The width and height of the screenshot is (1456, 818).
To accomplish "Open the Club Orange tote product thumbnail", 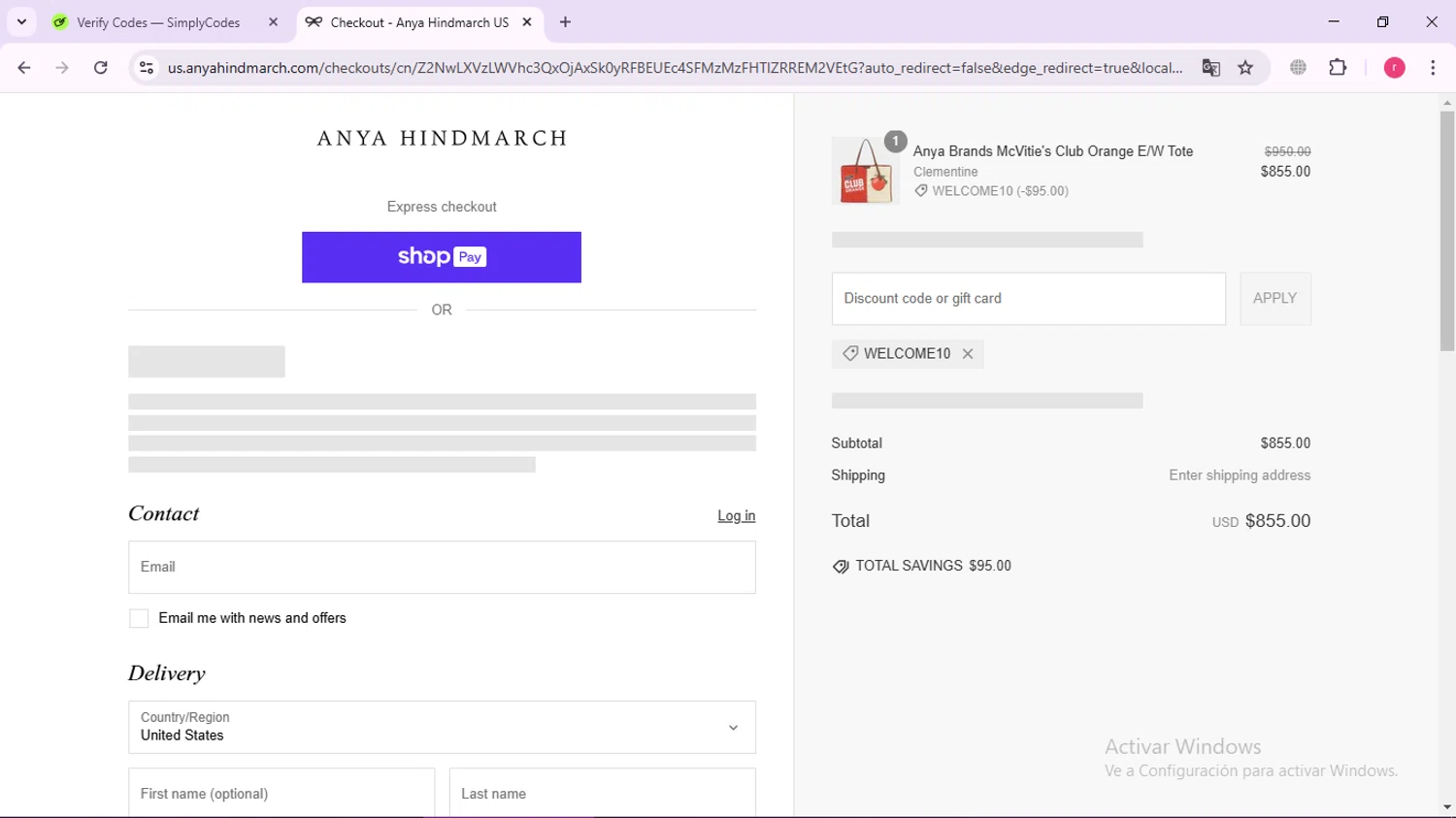I will (865, 171).
